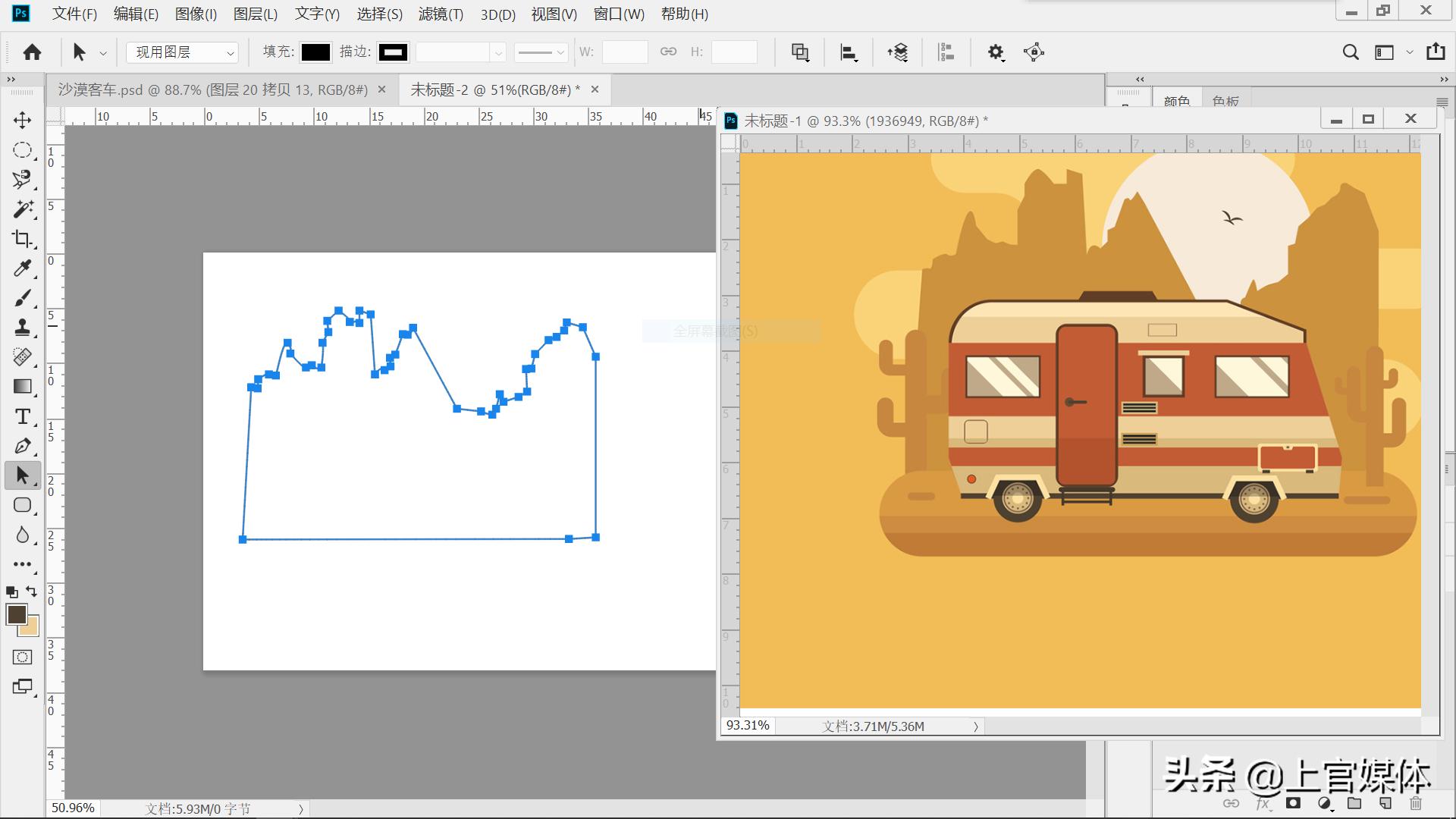Select the Horizontal Type tool
The width and height of the screenshot is (1456, 819).
coord(22,416)
